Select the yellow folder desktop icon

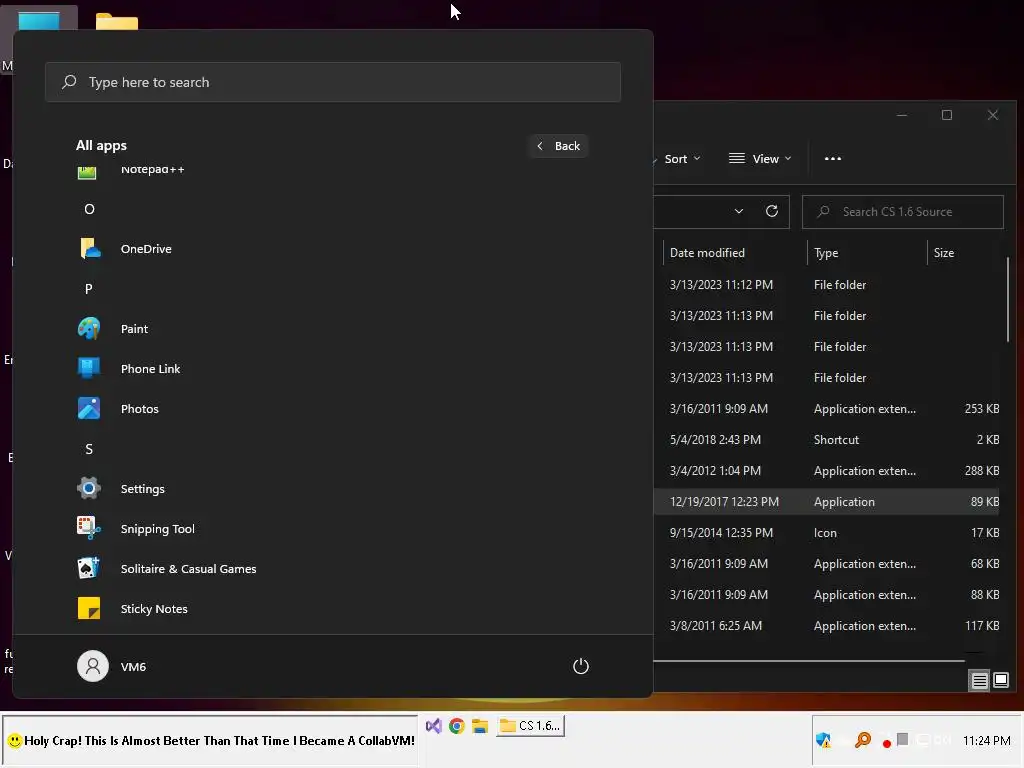[117, 22]
